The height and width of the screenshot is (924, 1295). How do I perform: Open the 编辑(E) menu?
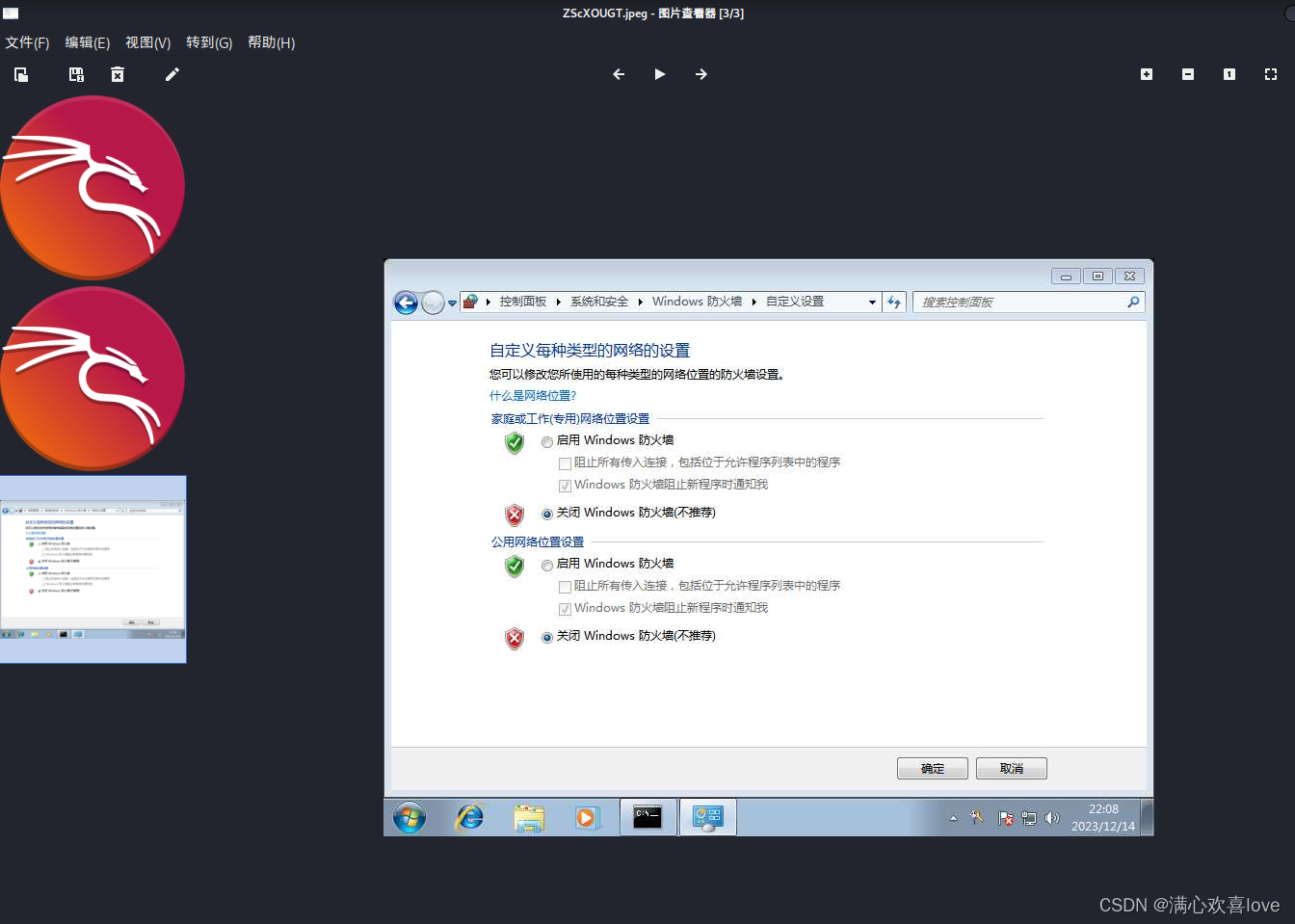(88, 42)
